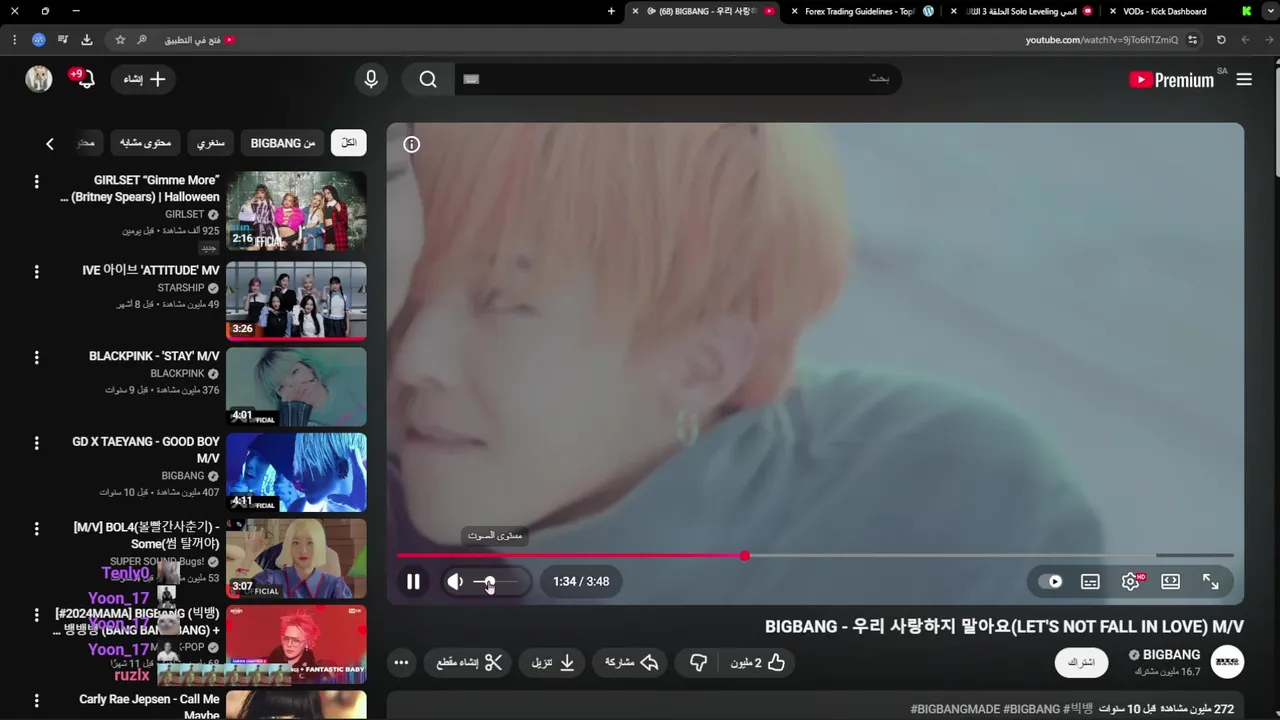
Task: Select the 'سنغري' filter chip
Action: (x=210, y=143)
